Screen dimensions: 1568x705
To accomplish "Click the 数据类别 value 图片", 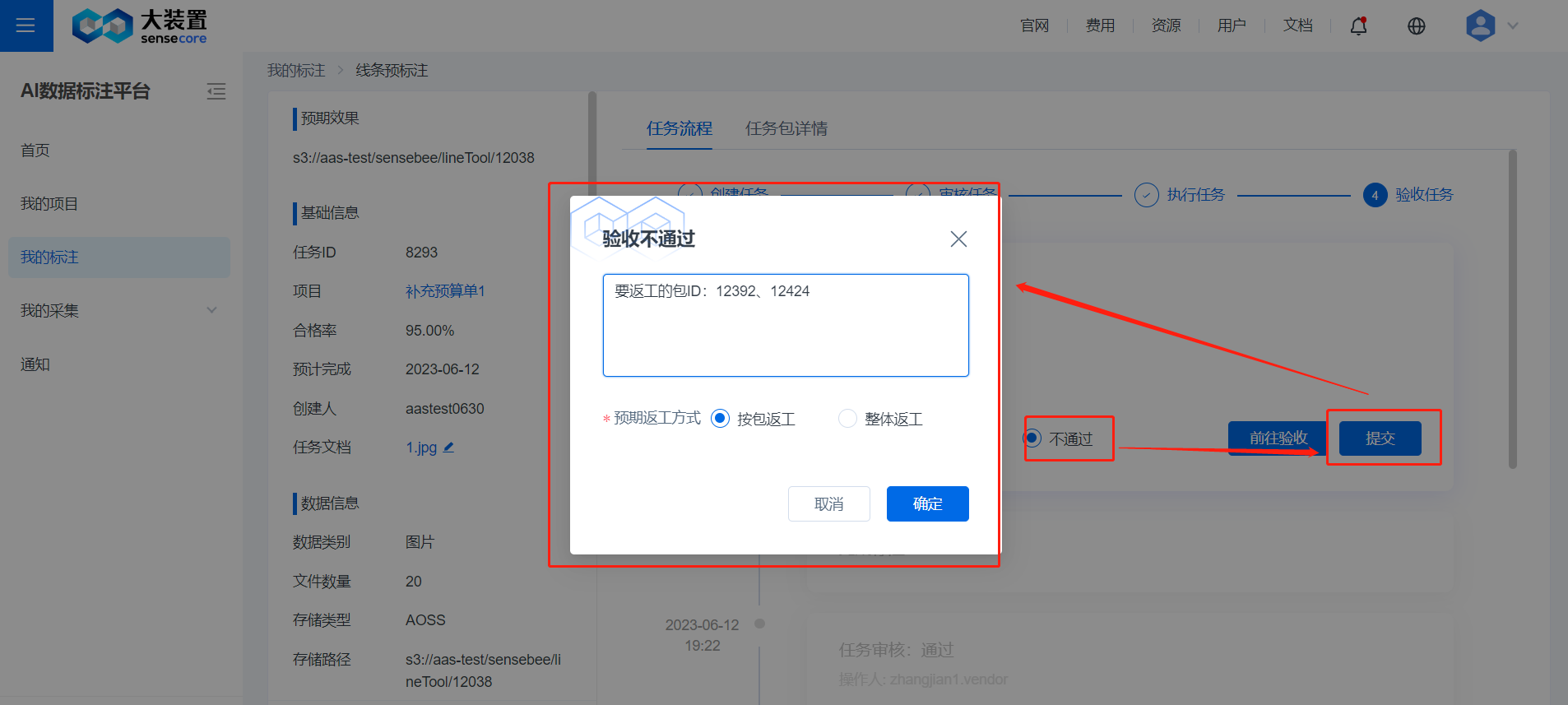I will (420, 542).
